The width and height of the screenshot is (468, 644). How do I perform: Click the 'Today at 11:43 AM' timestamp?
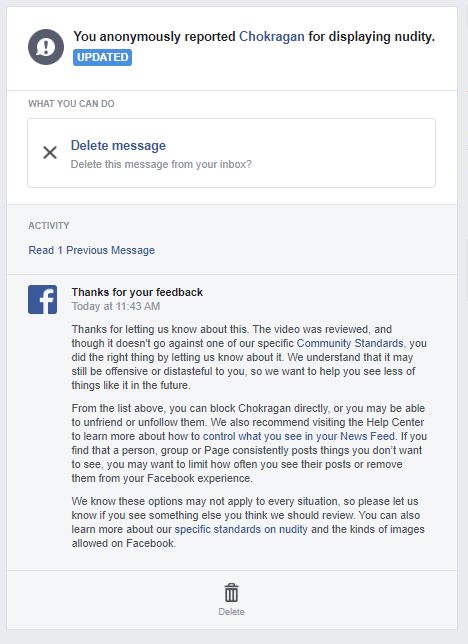tap(116, 306)
